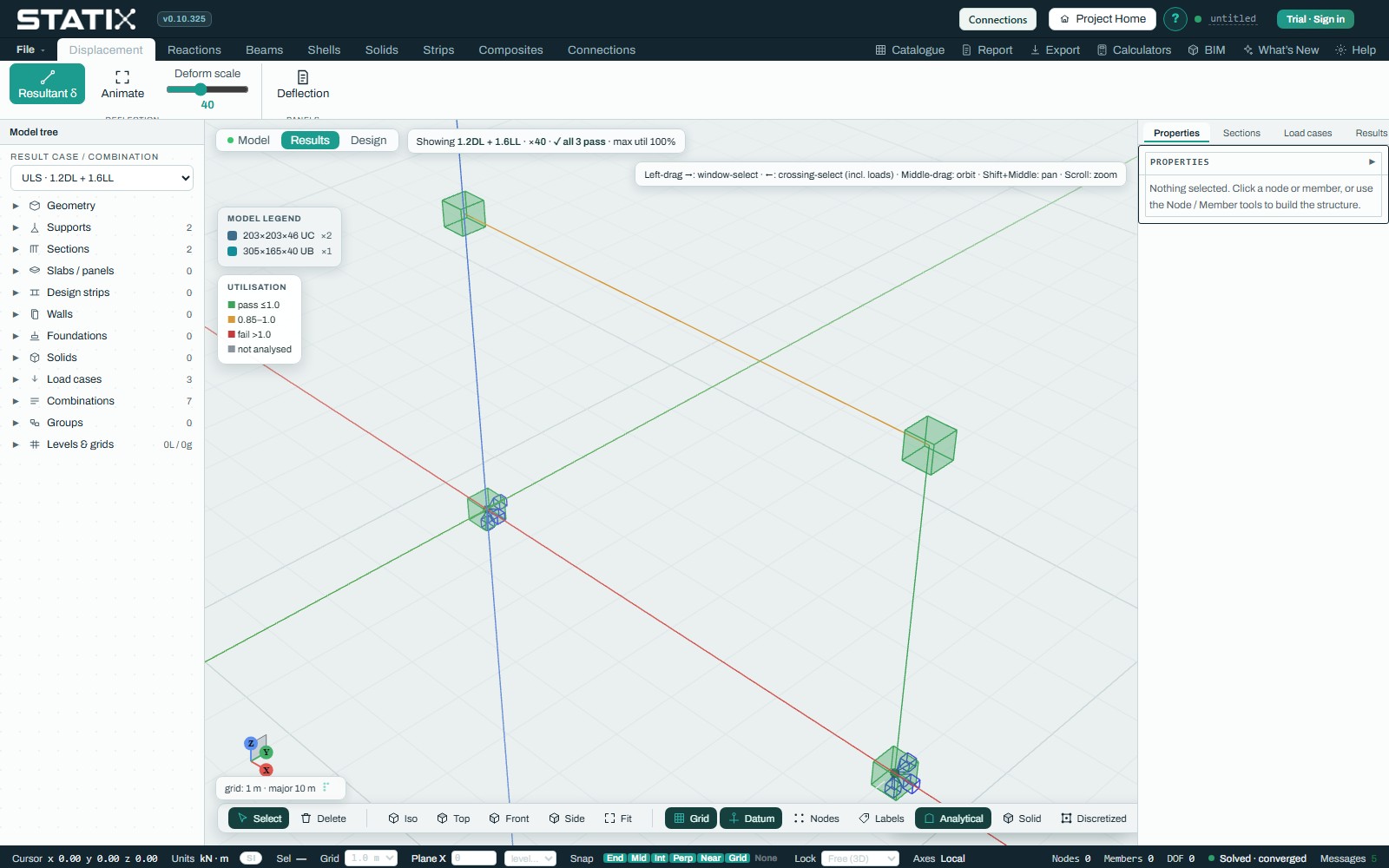
Task: Click the Delete tool
Action: 323,819
